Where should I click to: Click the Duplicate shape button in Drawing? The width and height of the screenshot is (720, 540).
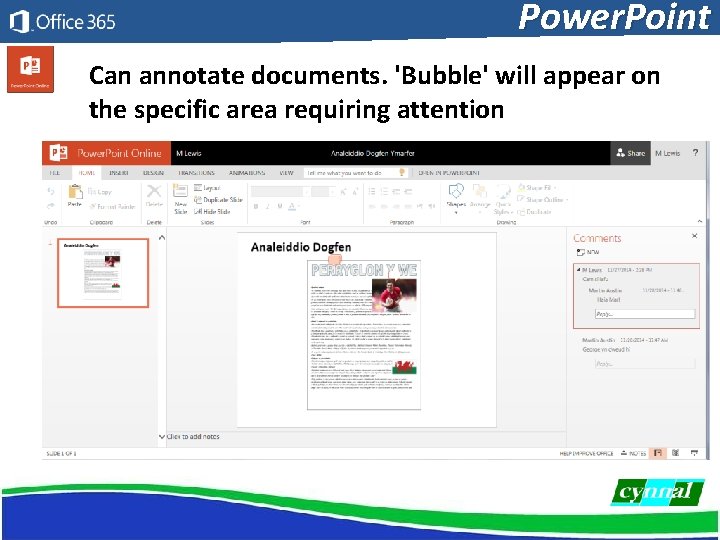[534, 212]
